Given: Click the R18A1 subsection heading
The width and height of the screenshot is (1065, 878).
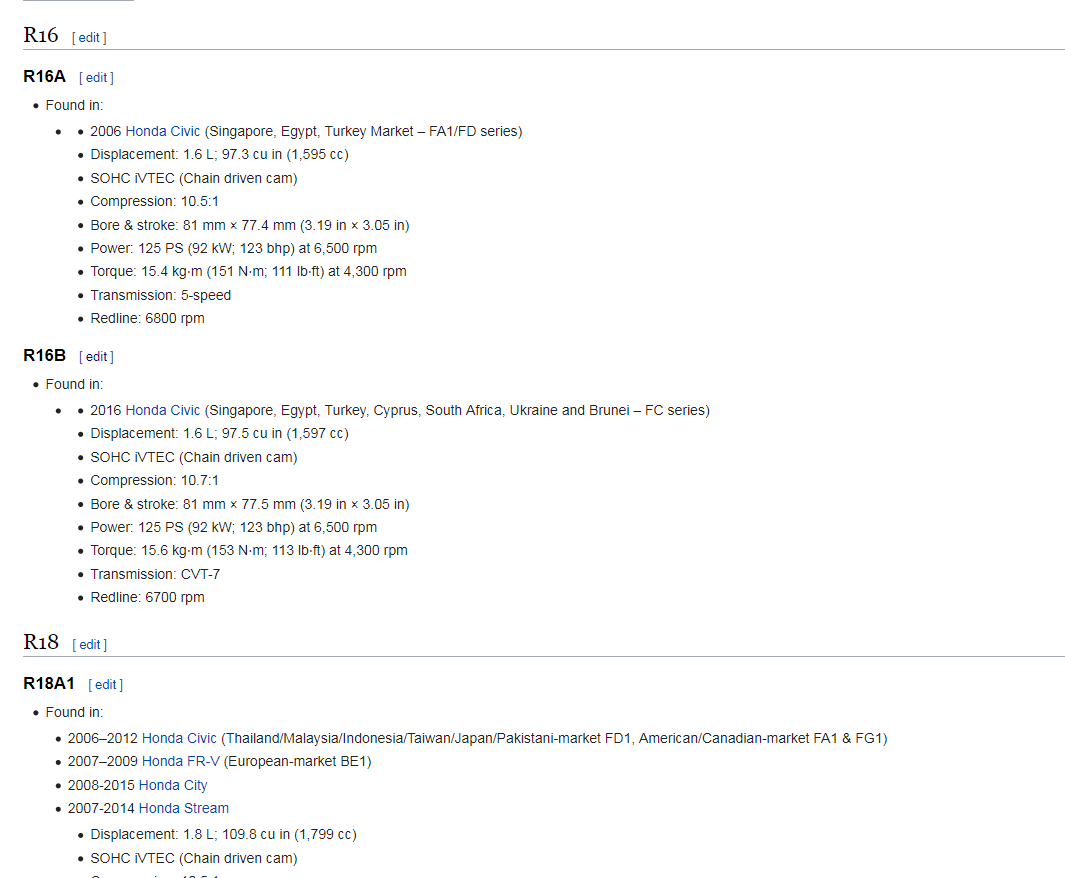Looking at the screenshot, I should click(x=49, y=683).
